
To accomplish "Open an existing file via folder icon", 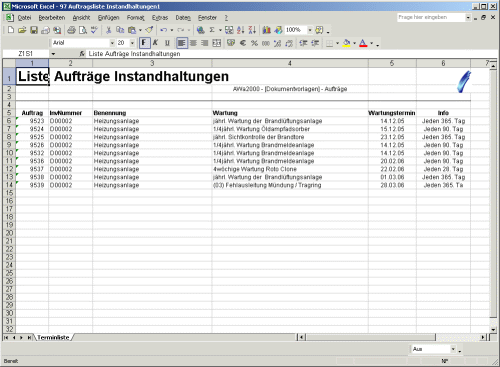I will tap(22, 30).
